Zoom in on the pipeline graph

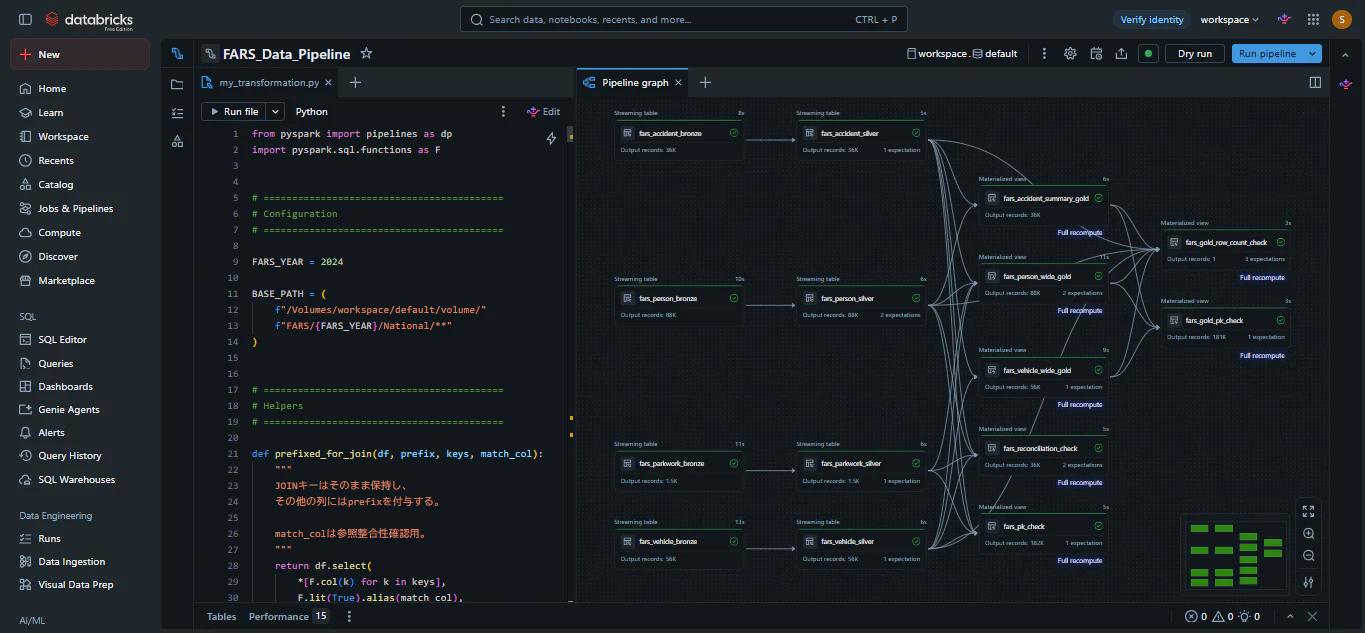1309,534
